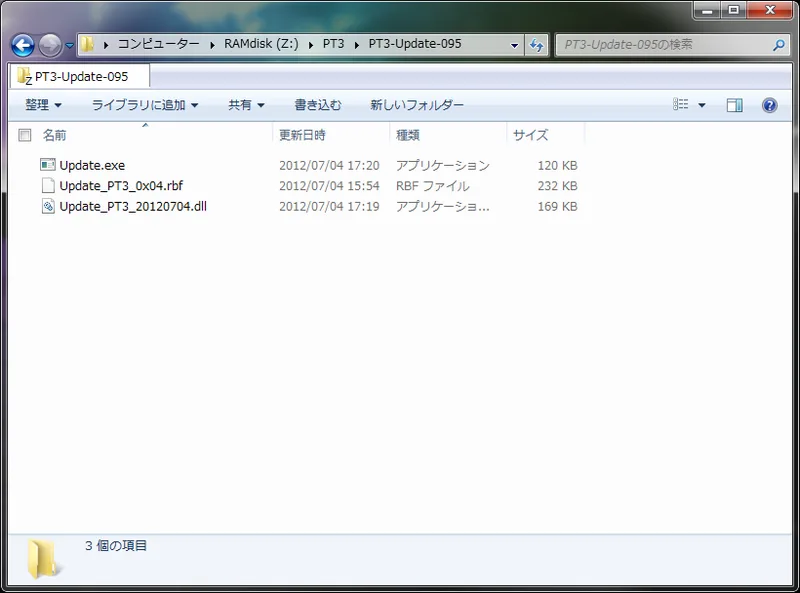The width and height of the screenshot is (800, 593).
Task: Select the Update_PT3_20120704.dll file
Action: (x=132, y=207)
